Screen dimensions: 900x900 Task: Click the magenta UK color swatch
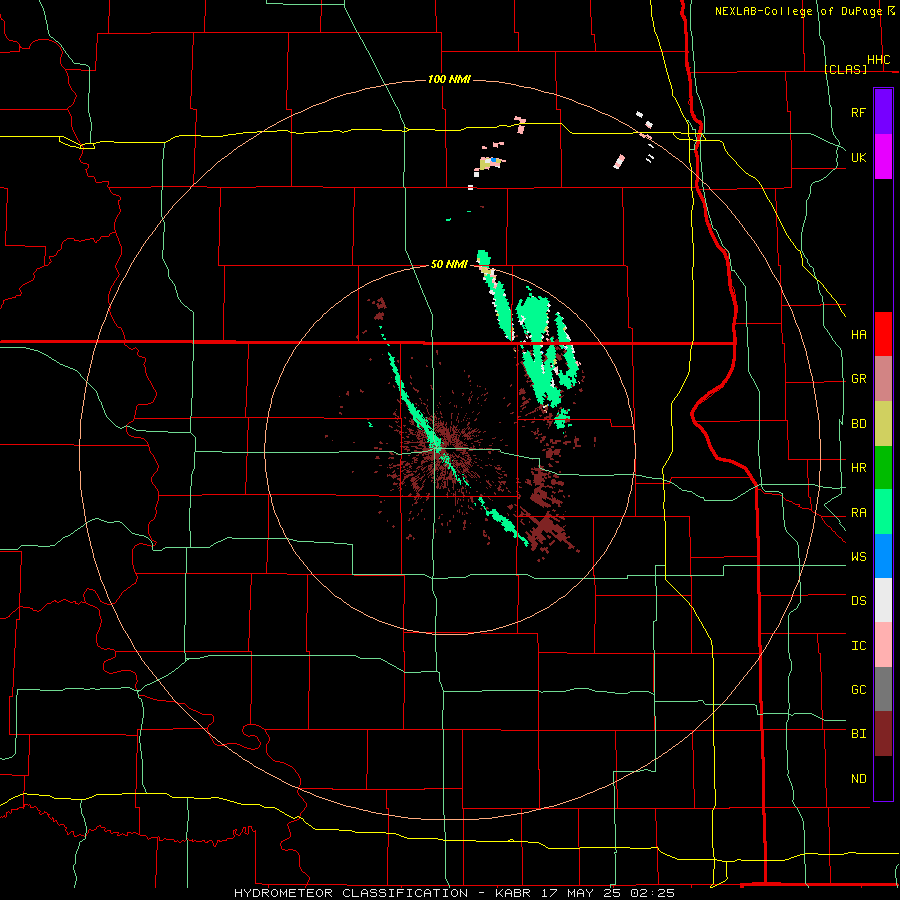pos(883,157)
